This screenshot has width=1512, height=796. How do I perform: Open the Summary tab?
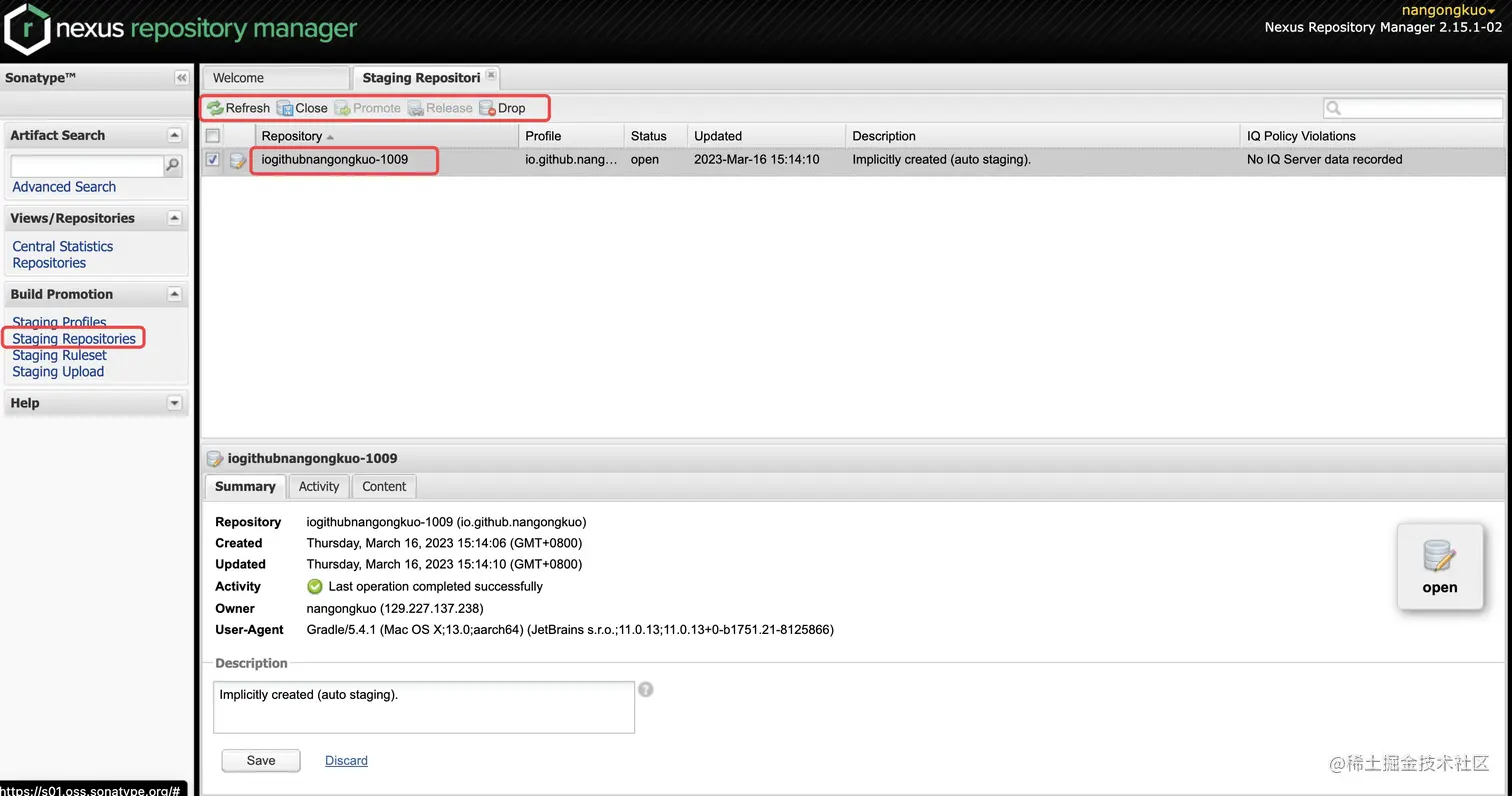245,486
